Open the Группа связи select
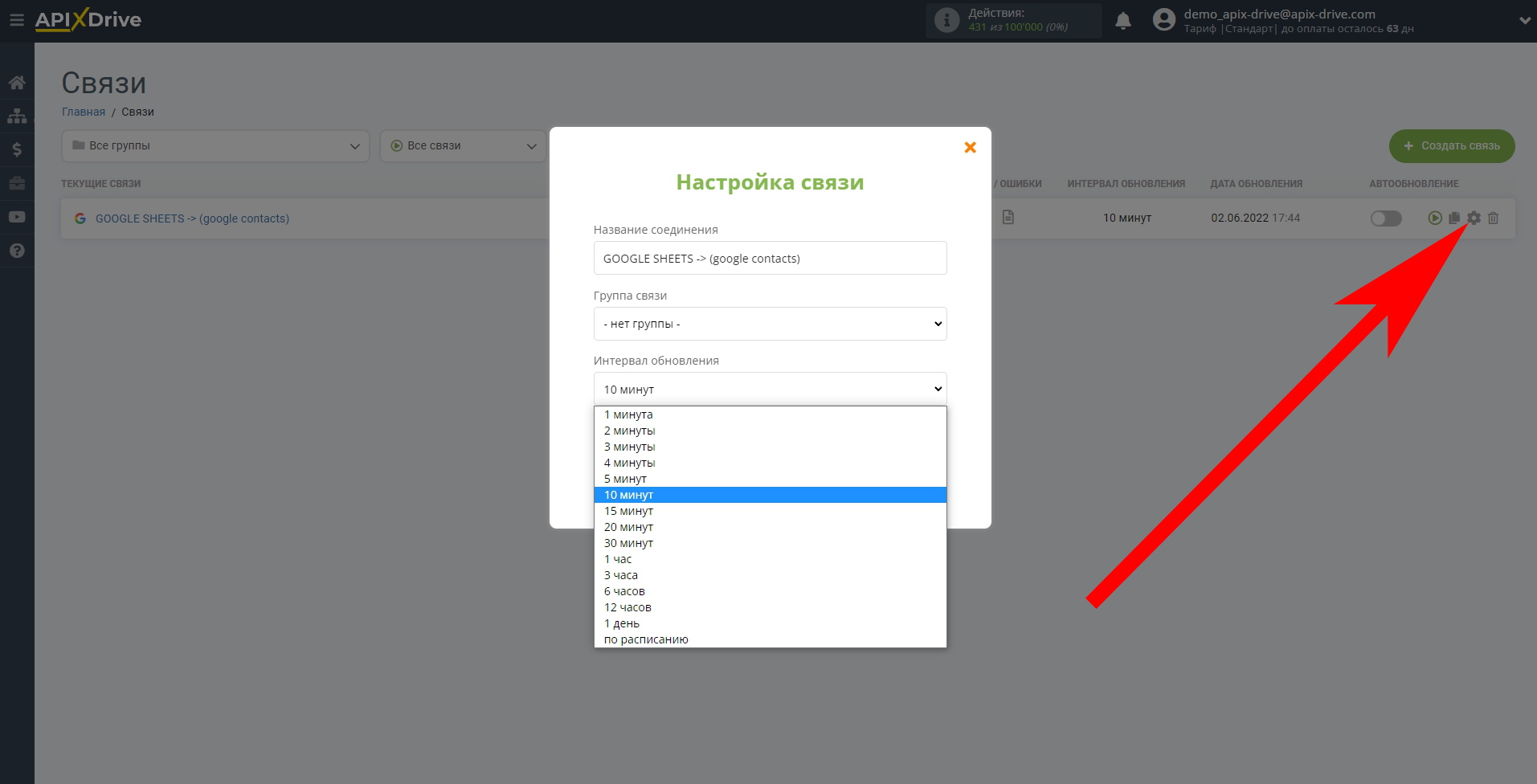The image size is (1537, 784). pyautogui.click(x=770, y=324)
